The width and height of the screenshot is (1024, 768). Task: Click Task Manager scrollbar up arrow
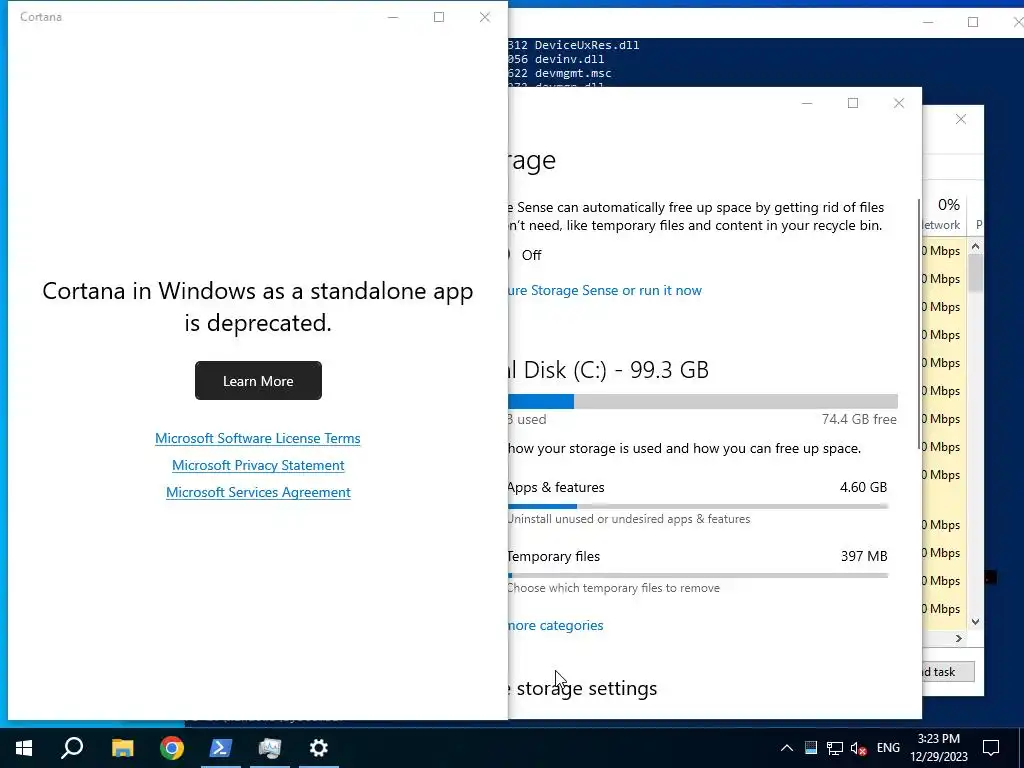(x=975, y=247)
